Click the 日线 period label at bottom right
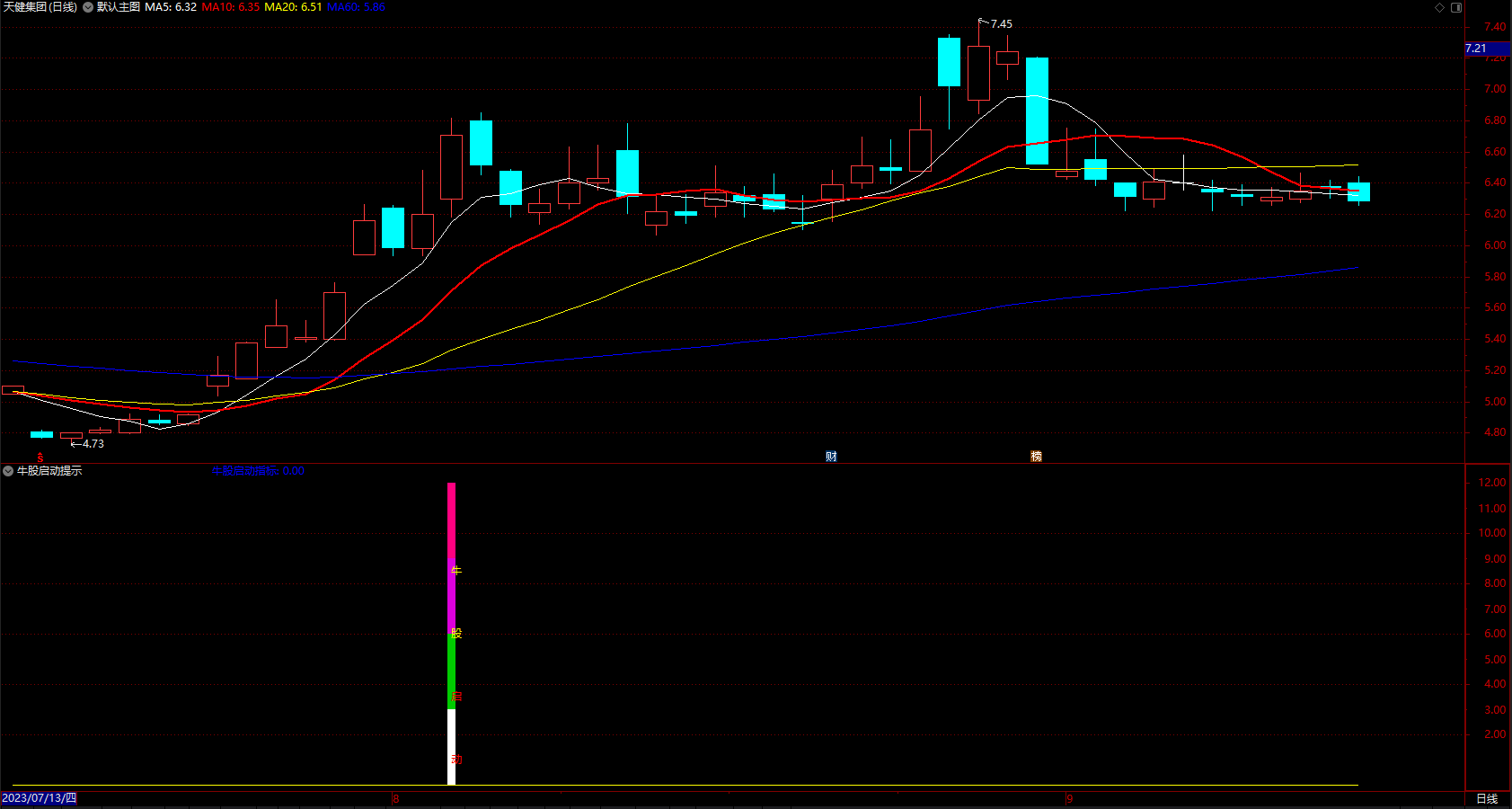The height and width of the screenshot is (809, 1512). (x=1487, y=798)
